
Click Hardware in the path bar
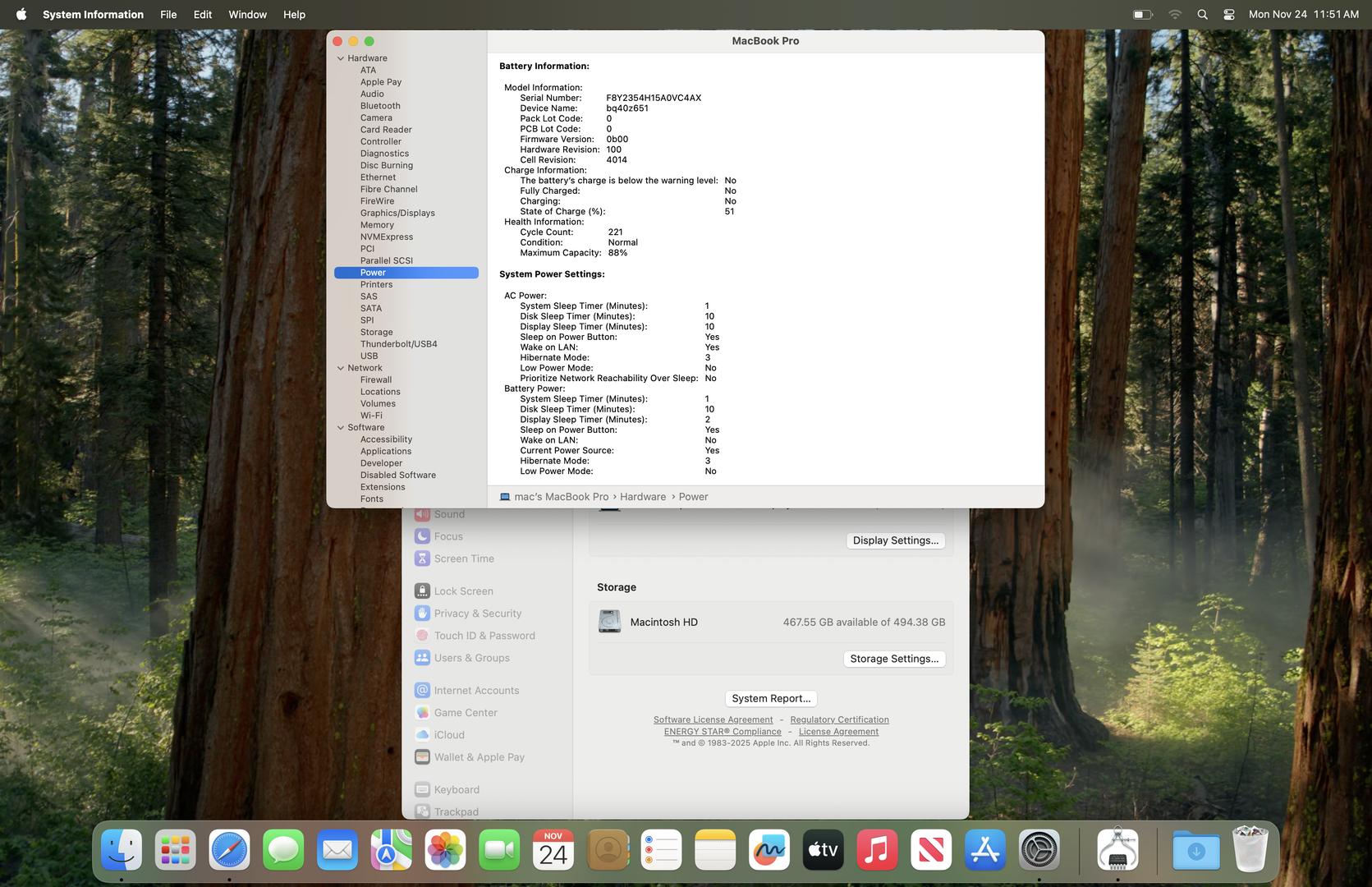pyautogui.click(x=642, y=497)
